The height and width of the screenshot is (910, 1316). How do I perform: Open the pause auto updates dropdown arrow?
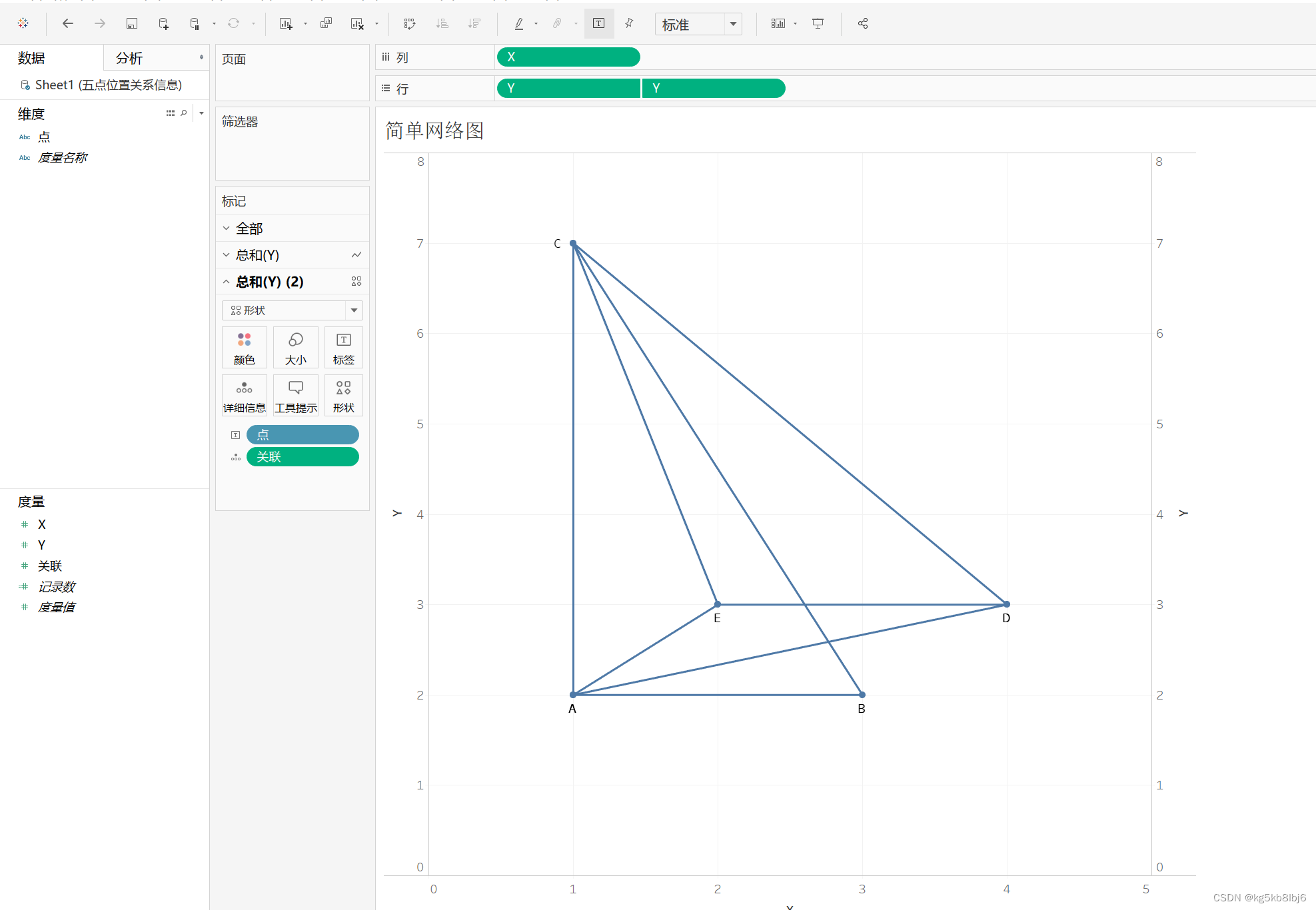click(214, 23)
